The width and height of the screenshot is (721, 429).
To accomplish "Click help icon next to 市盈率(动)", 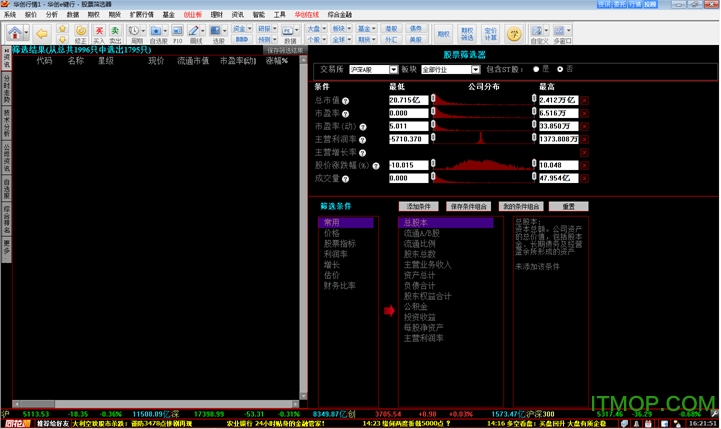I will [x=363, y=127].
